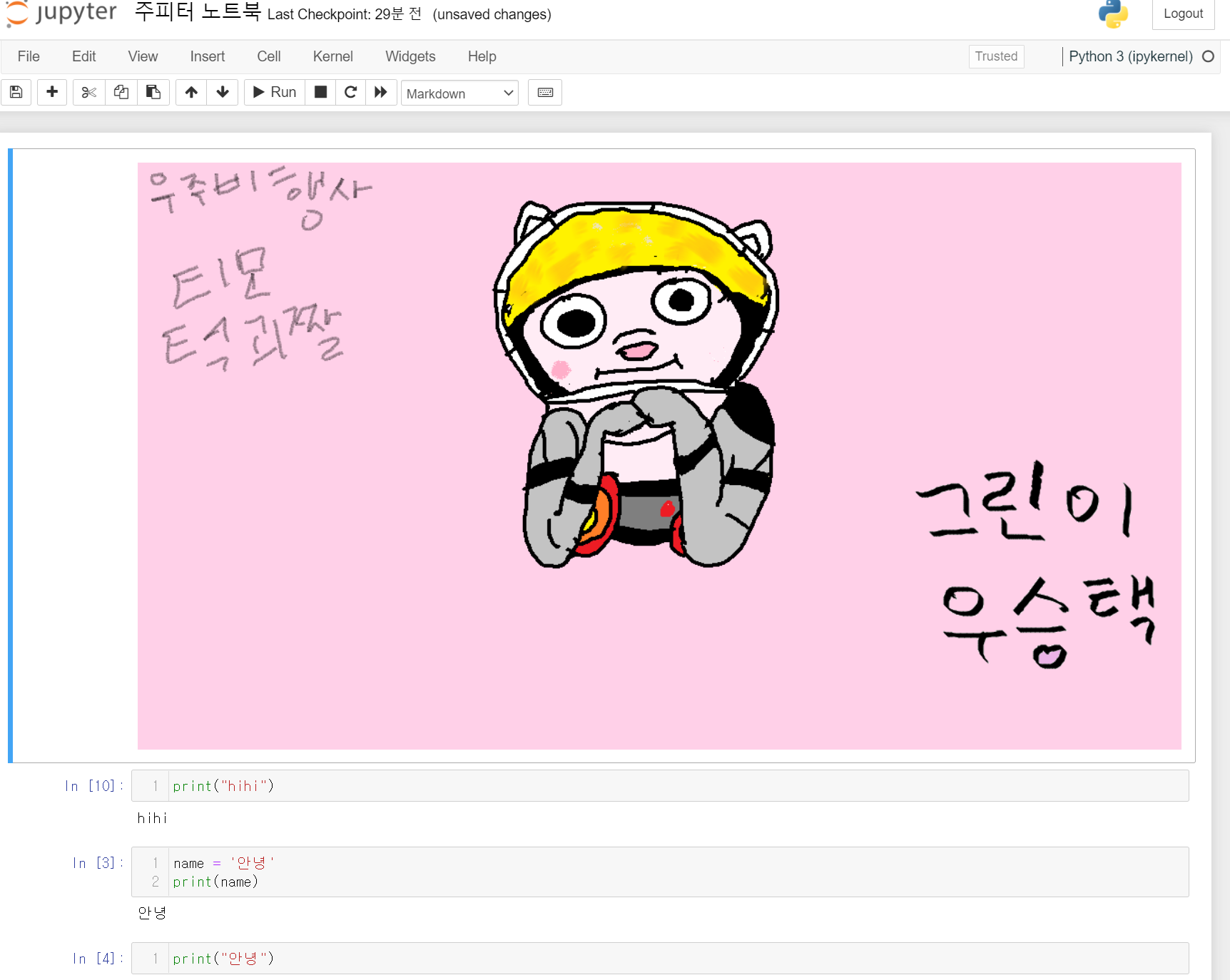Run the selected cell

pos(275,92)
